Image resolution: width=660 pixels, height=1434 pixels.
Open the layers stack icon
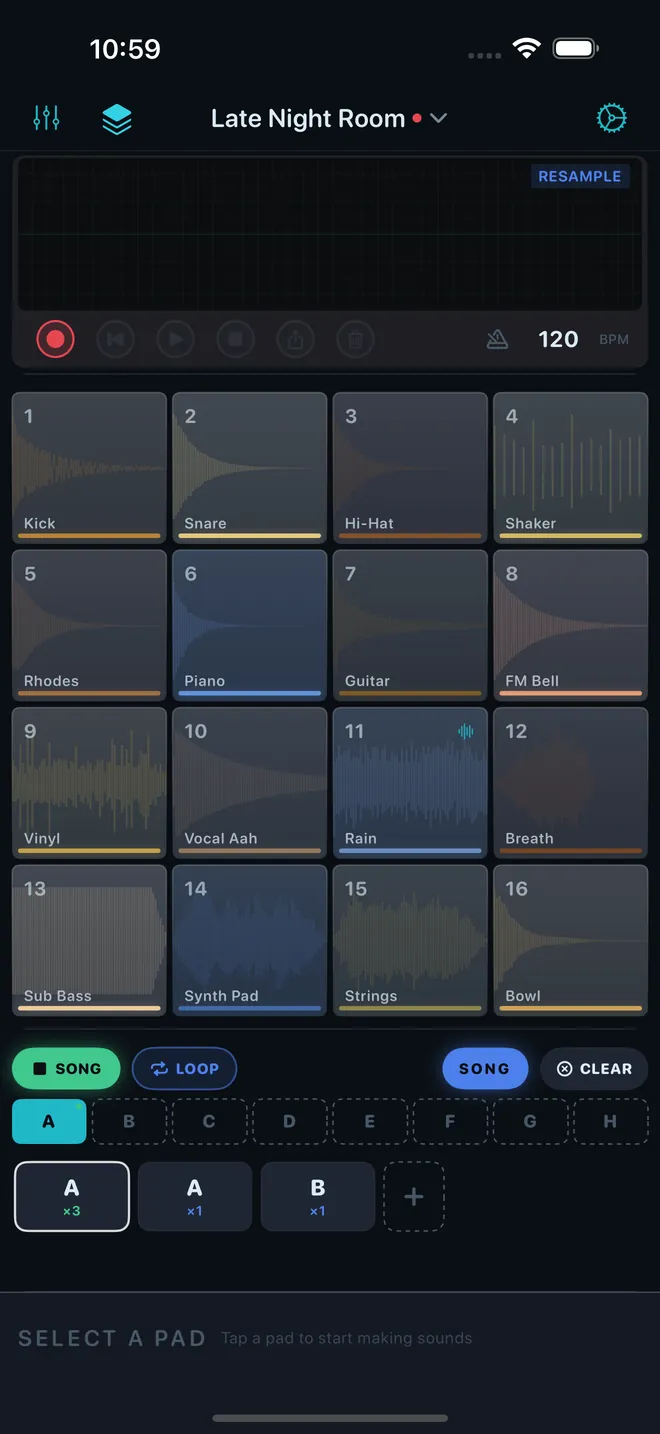[x=117, y=119]
